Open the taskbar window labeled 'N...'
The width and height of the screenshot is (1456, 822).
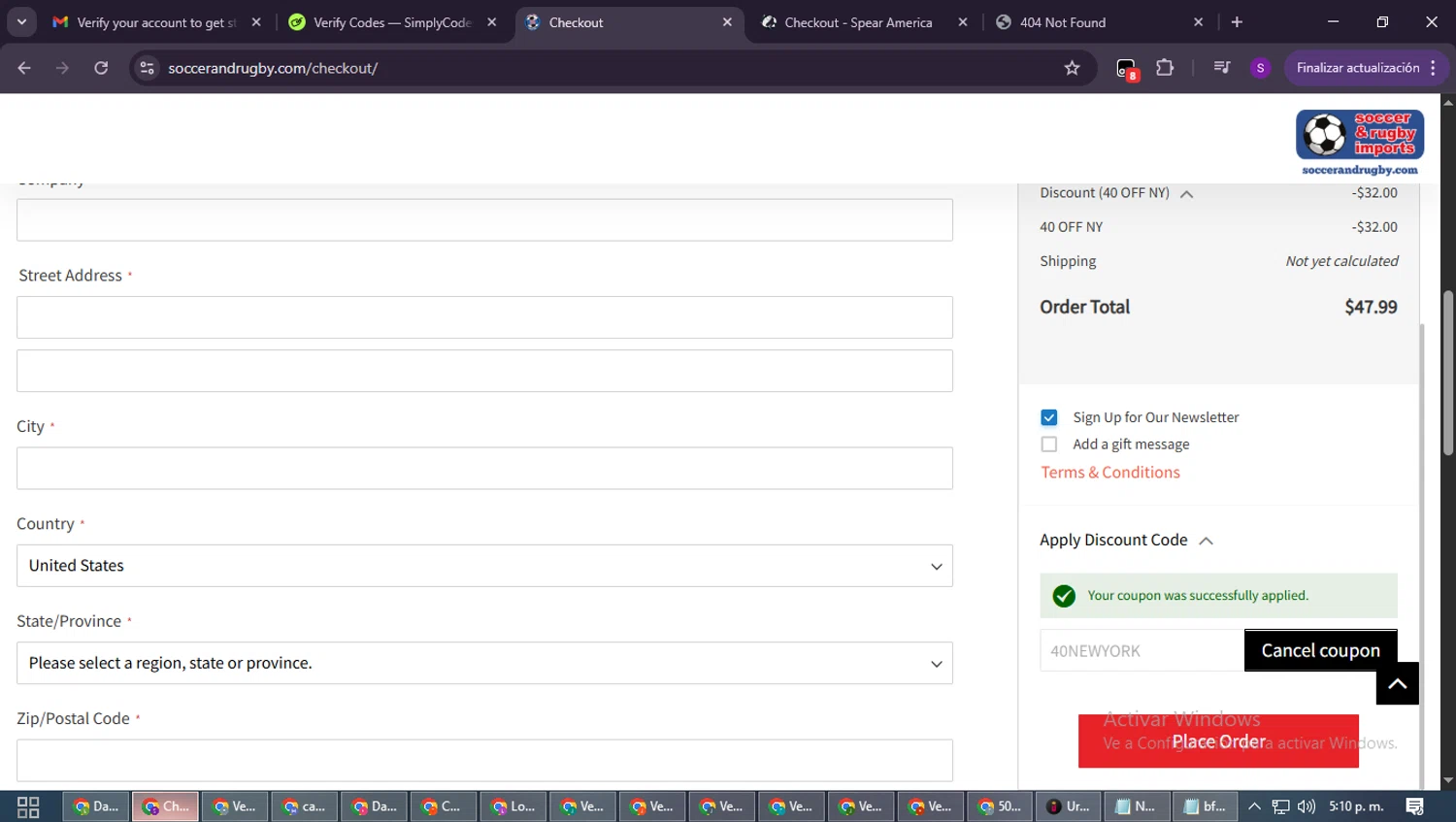coord(1136,806)
